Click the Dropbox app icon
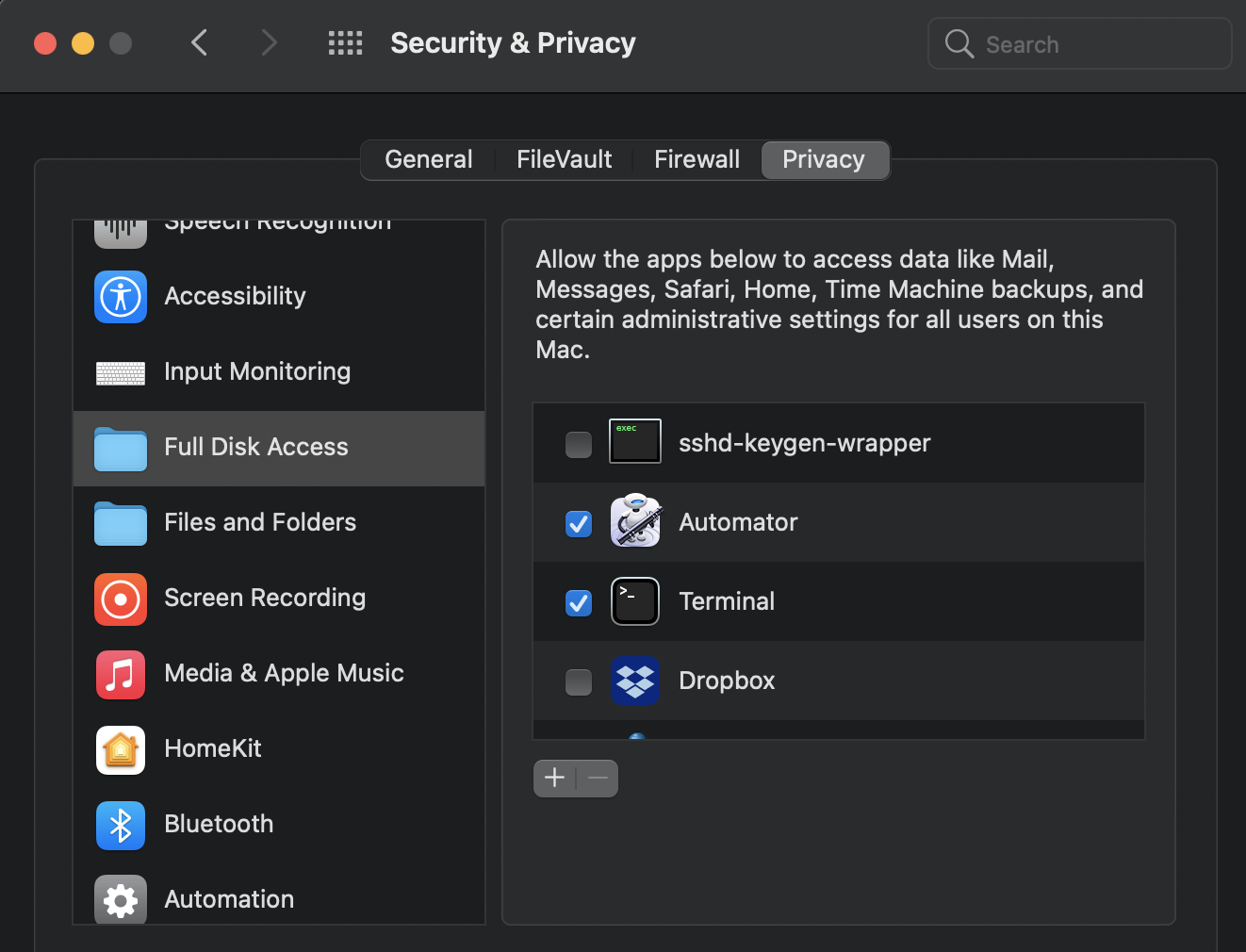Screen dimensions: 1246x952 pyautogui.click(x=635, y=681)
